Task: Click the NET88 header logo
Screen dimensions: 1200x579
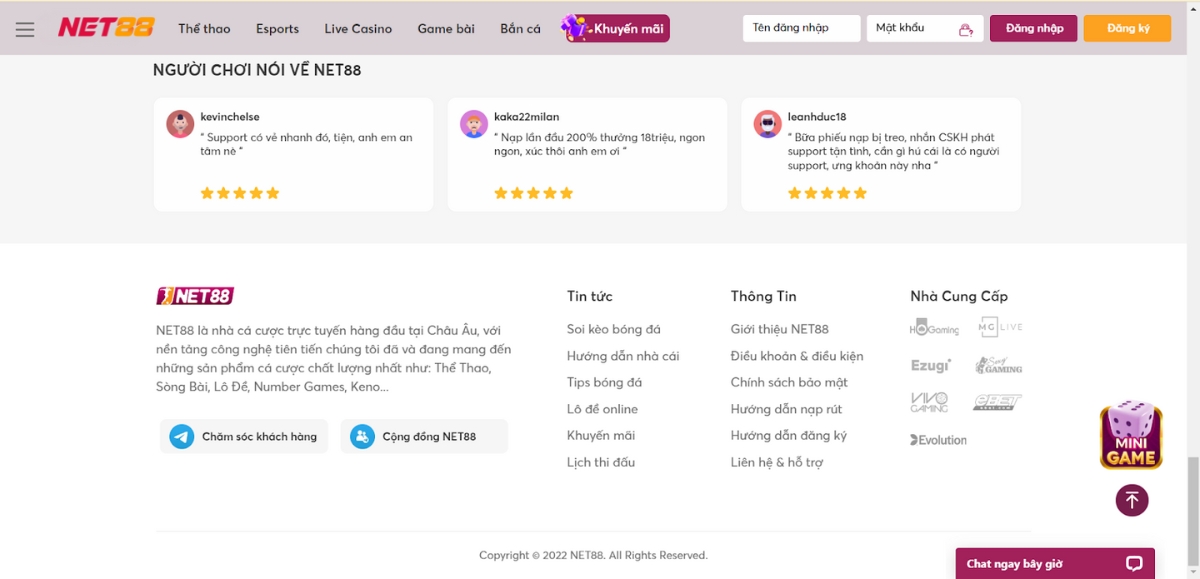Action: coord(106,28)
